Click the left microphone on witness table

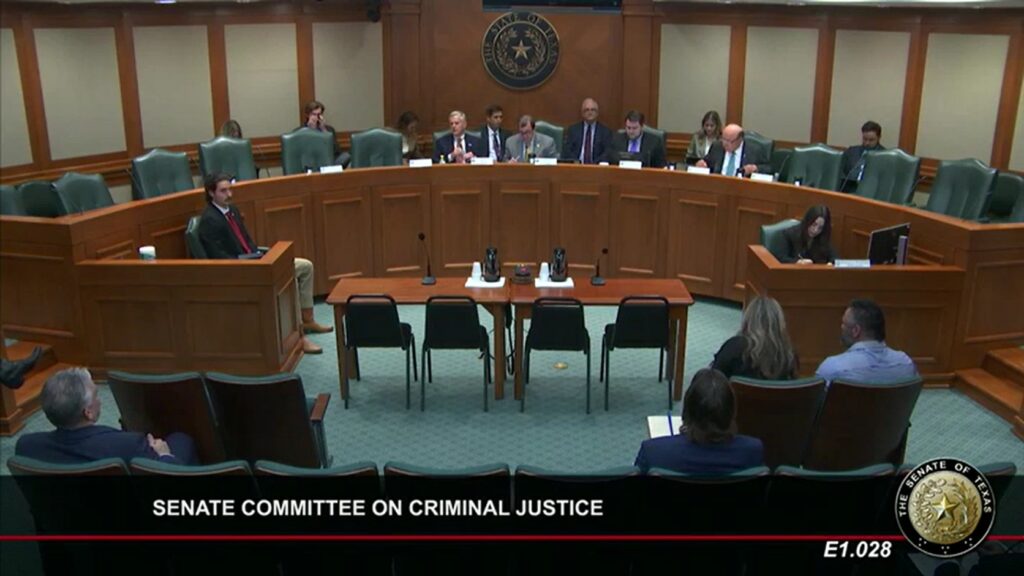click(x=426, y=259)
